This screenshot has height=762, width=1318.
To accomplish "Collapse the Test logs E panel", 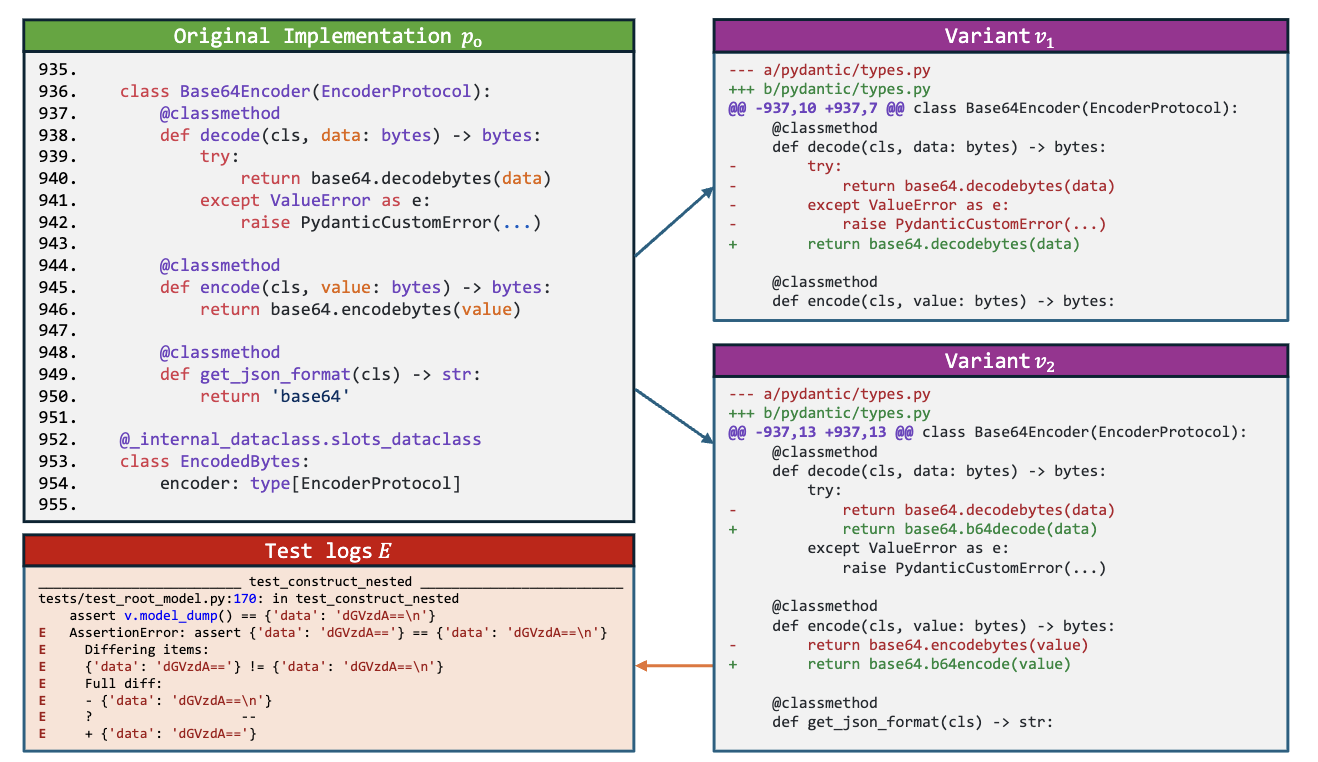I will [330, 550].
